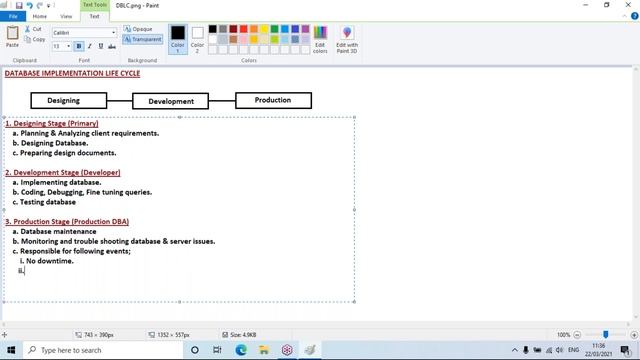Pick the lime green color swatch
Screen dimensions: 640x360
275,39
